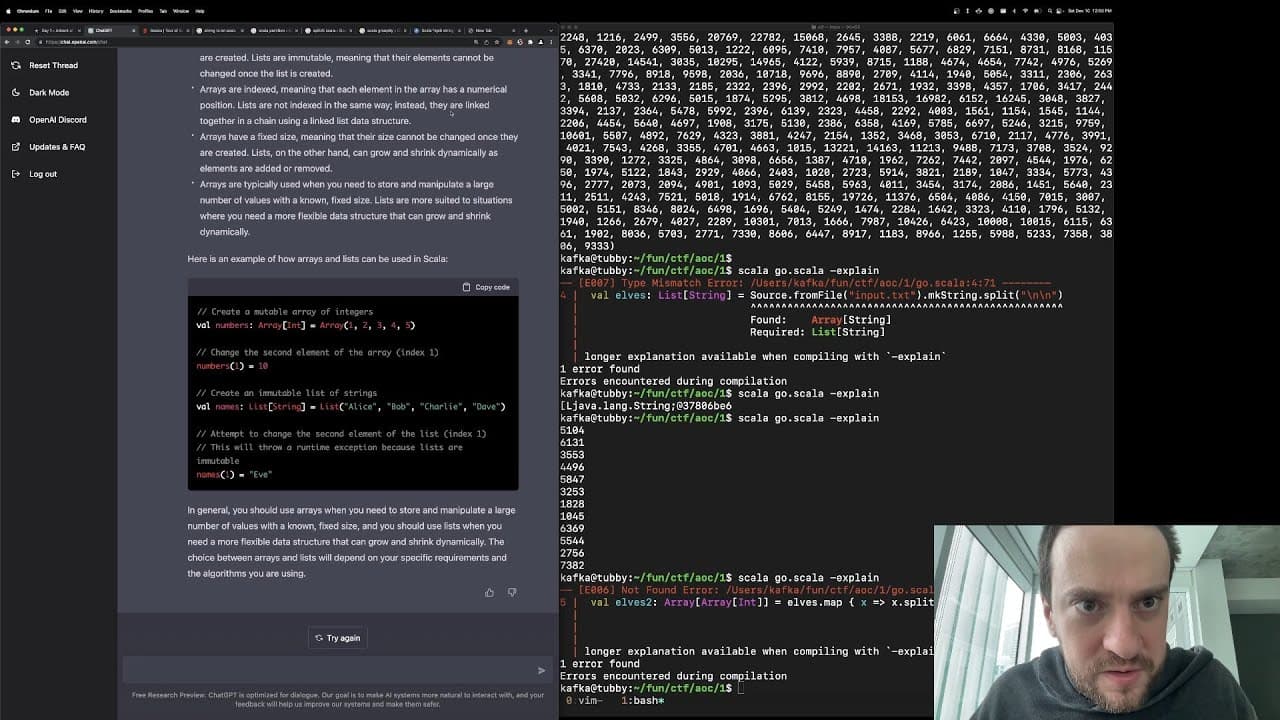Click the Try again button
The image size is (1280, 720).
[337, 638]
